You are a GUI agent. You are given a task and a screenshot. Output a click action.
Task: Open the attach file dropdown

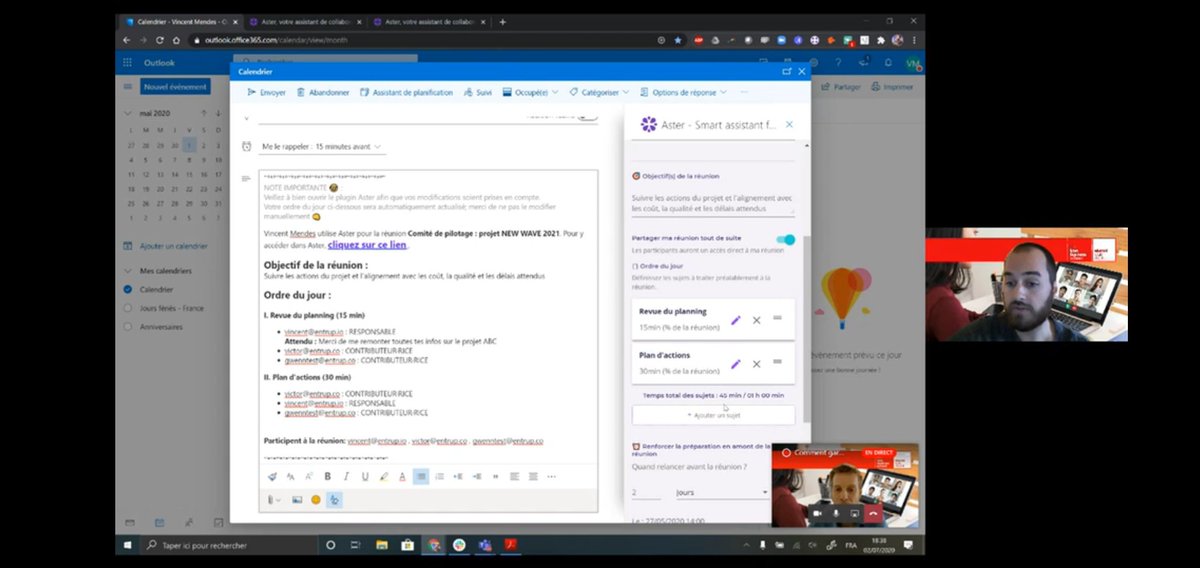click(x=274, y=499)
